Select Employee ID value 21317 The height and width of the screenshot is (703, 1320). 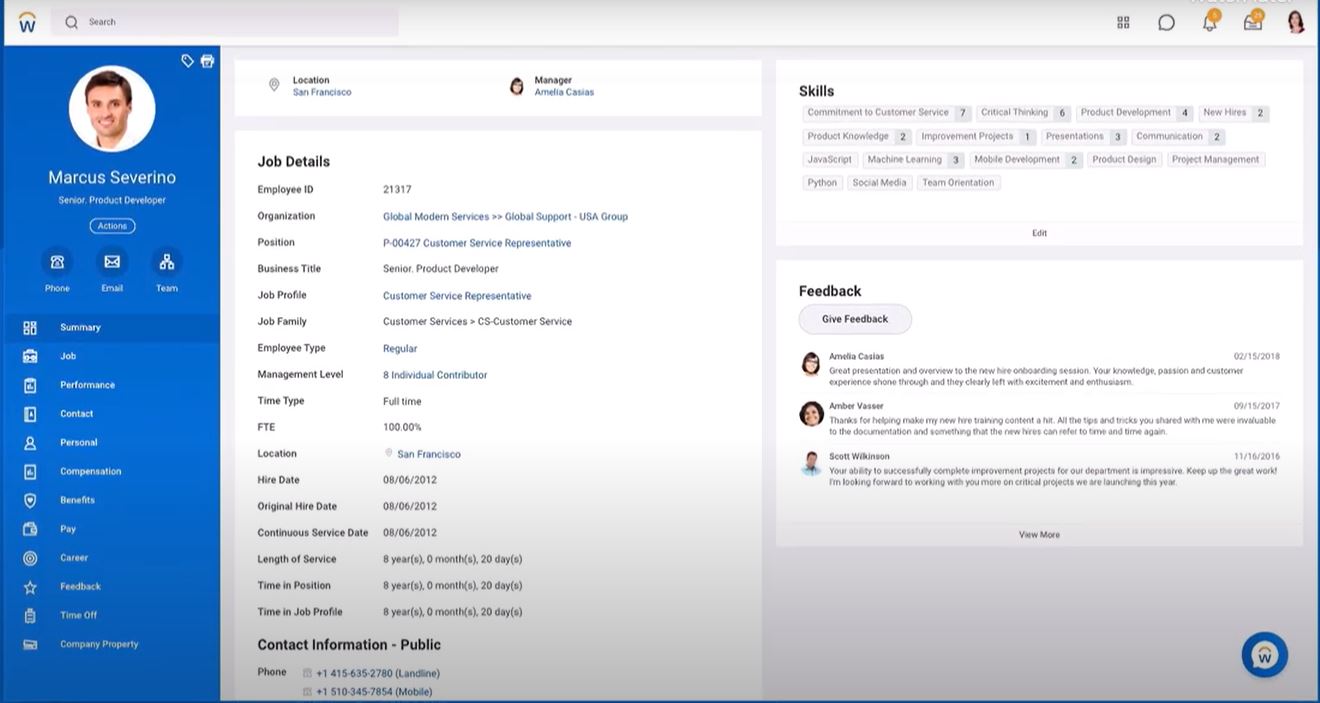click(397, 190)
